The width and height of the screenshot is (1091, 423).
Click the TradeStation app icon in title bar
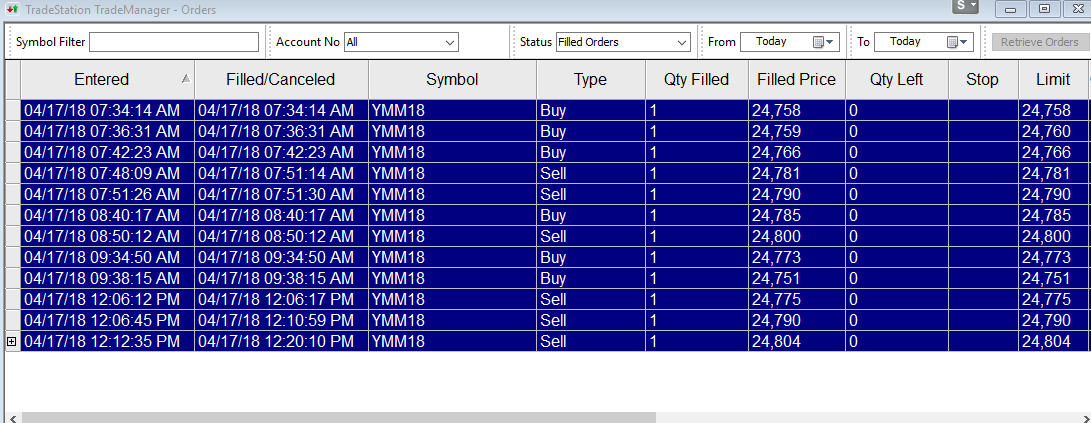point(12,9)
